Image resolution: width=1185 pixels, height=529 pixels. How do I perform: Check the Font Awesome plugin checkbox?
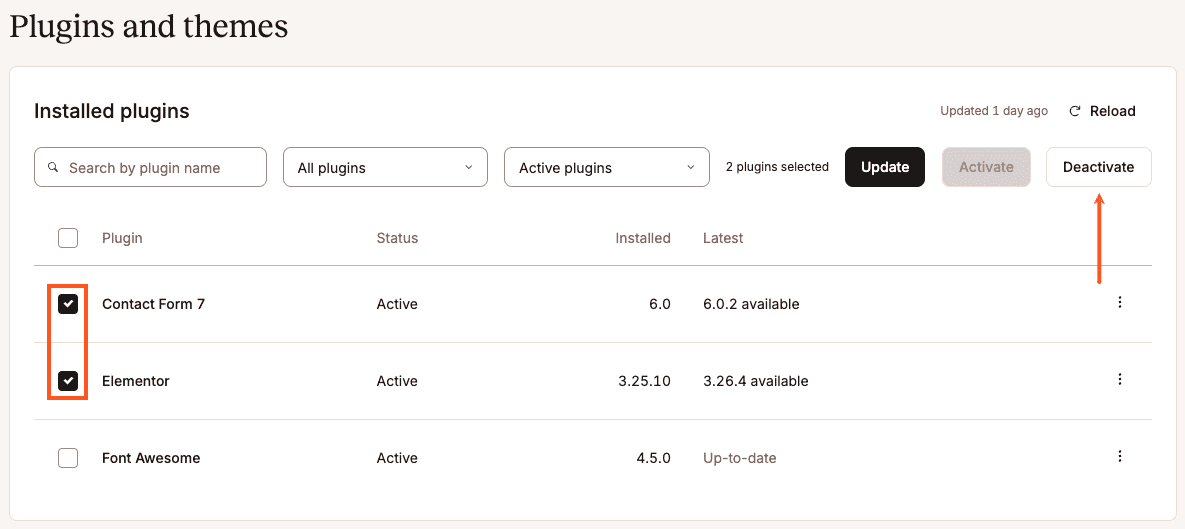[x=68, y=458]
